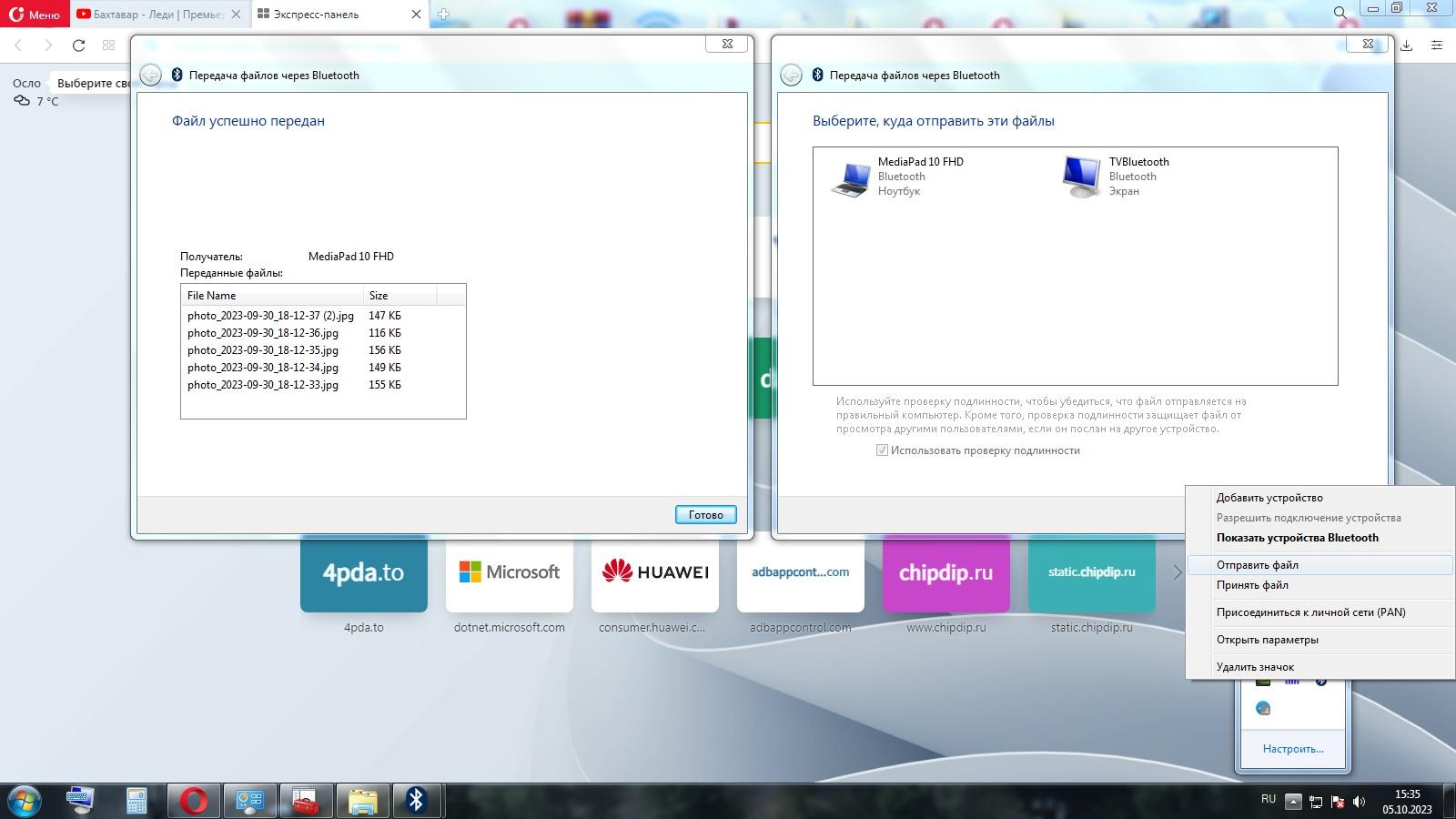The width and height of the screenshot is (1456, 819).
Task: Open Control Panel taskbar icon
Action: pyautogui.click(x=249, y=801)
